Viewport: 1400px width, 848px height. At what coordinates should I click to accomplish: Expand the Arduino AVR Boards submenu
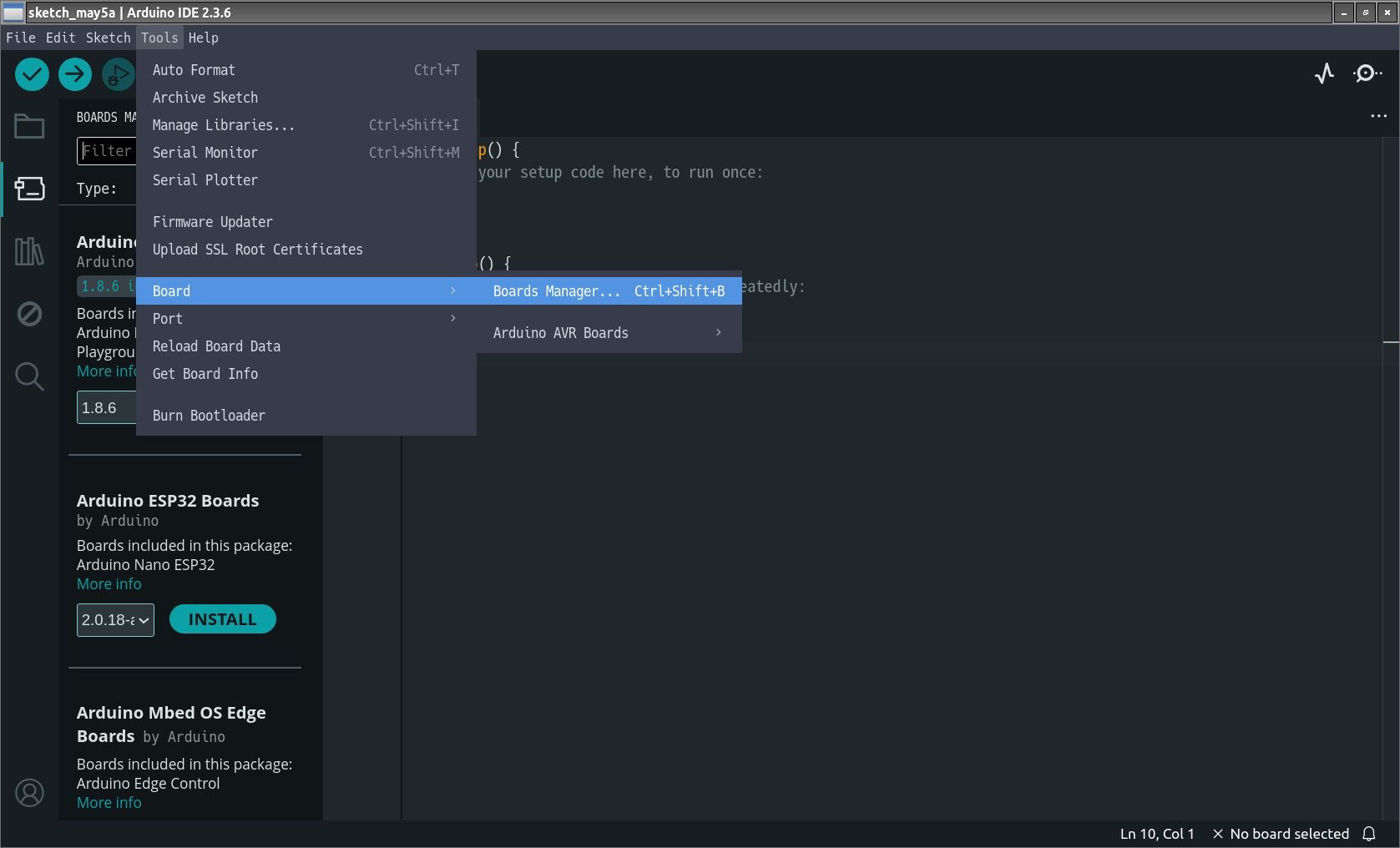point(608,333)
